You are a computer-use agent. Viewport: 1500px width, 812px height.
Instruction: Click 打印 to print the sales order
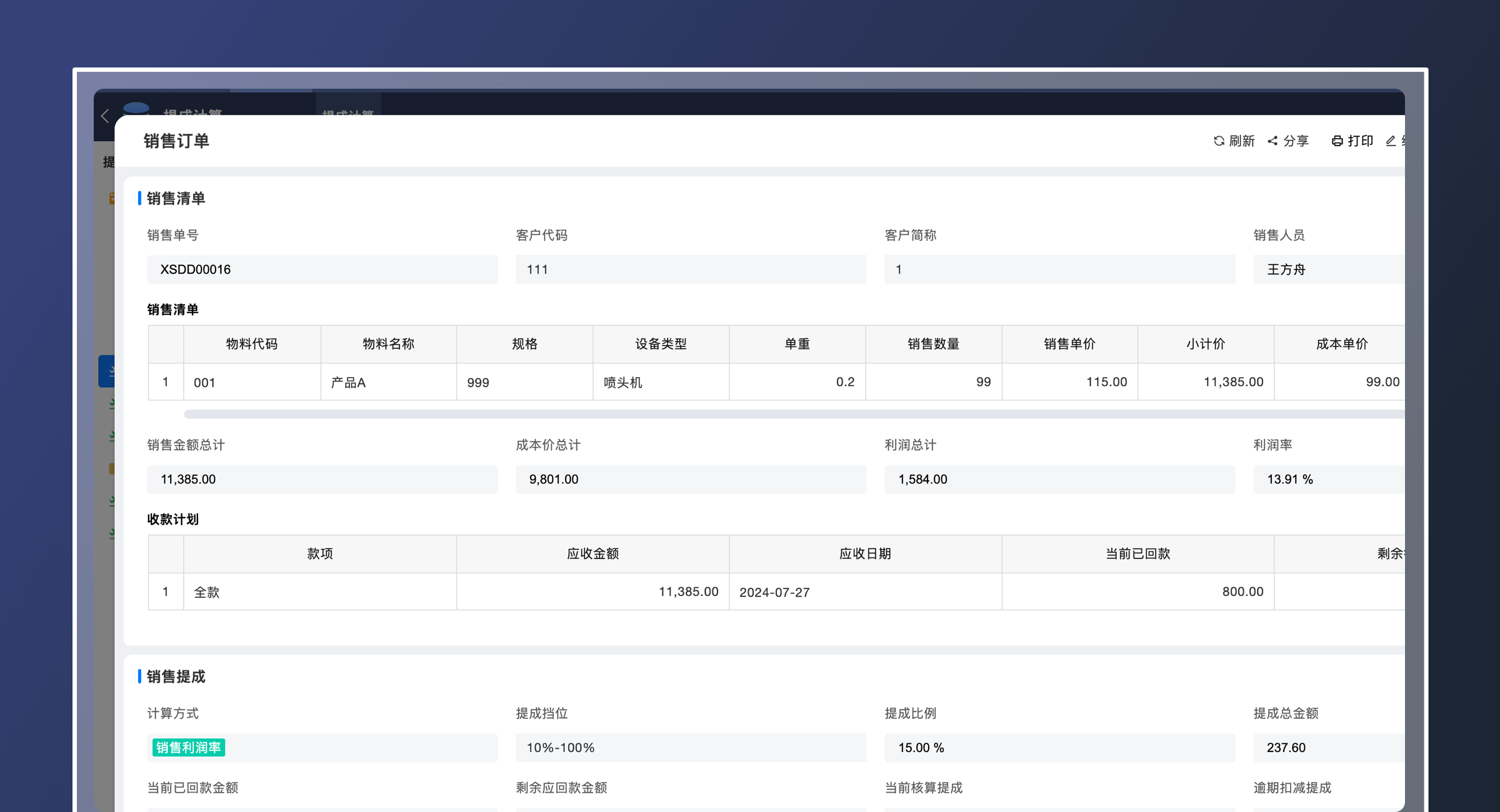[x=1352, y=141]
